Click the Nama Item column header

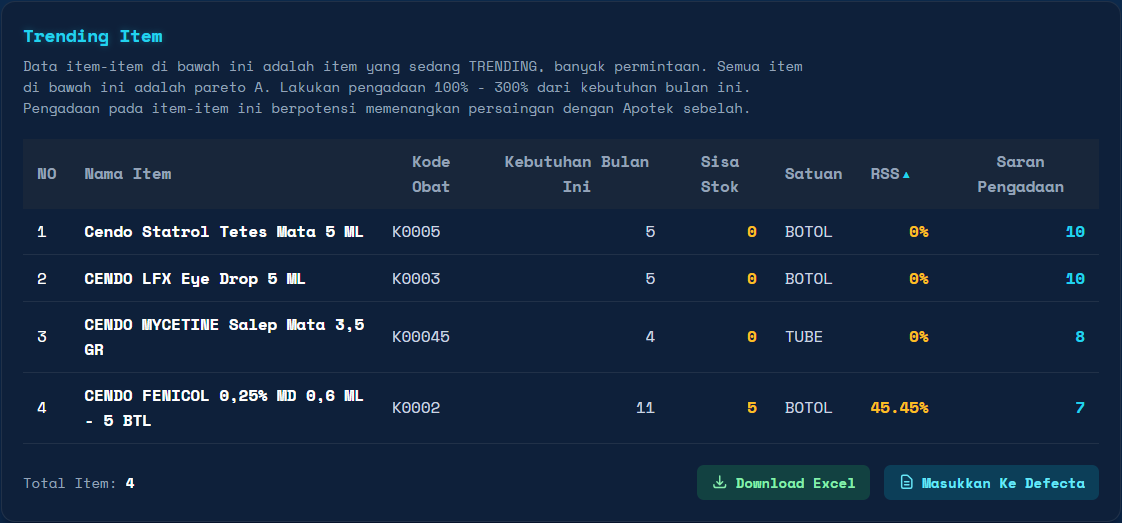click(127, 174)
